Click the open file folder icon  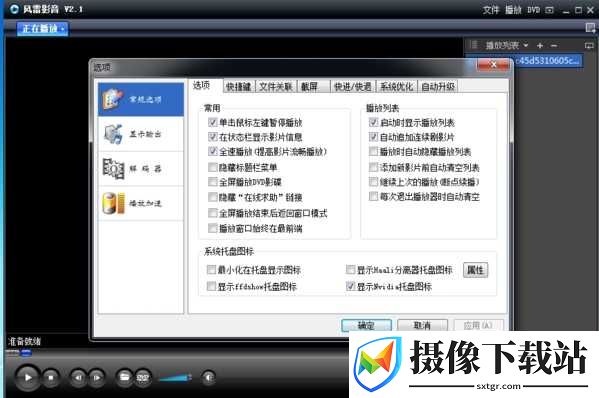pos(124,377)
